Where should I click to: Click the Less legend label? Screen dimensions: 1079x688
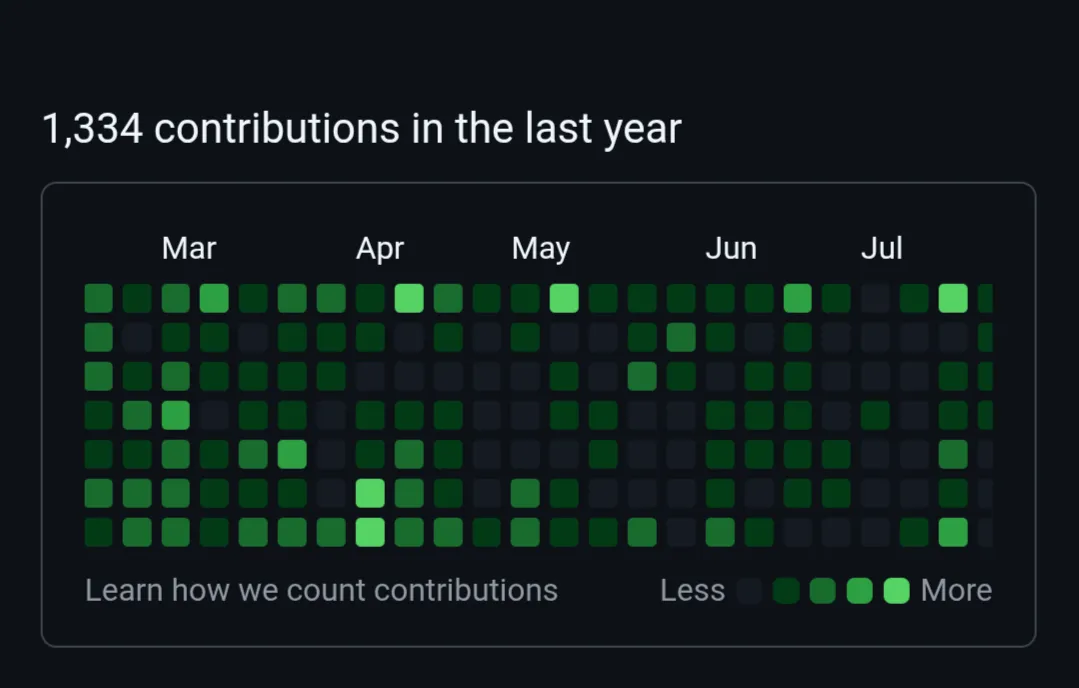(x=692, y=590)
